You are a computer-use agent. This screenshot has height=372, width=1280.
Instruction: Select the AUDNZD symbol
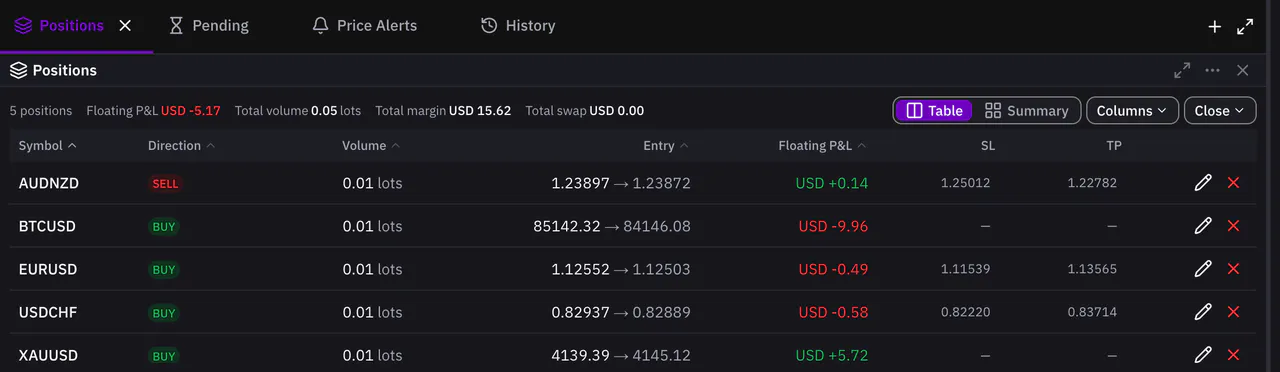click(49, 183)
